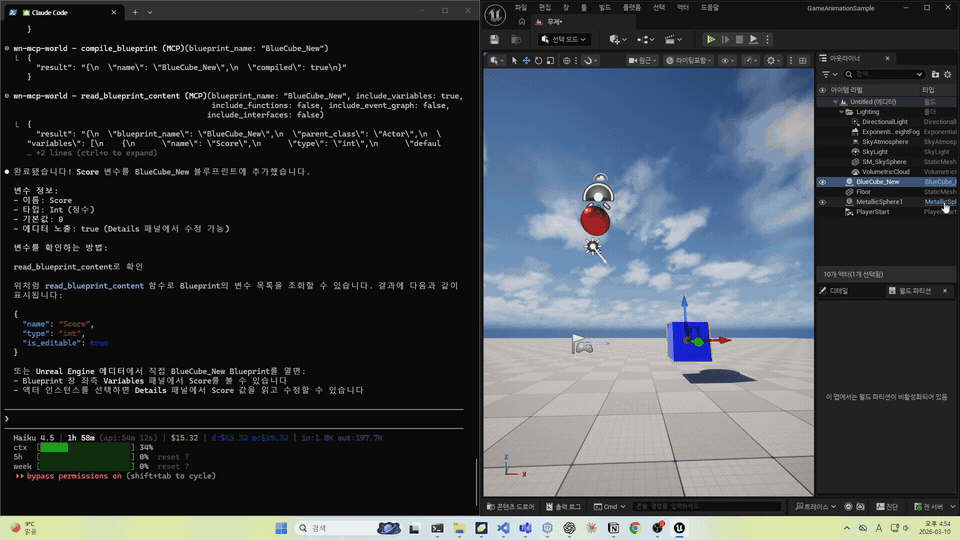
Task: Toggle world/local coordinate globe icon
Action: 566,61
